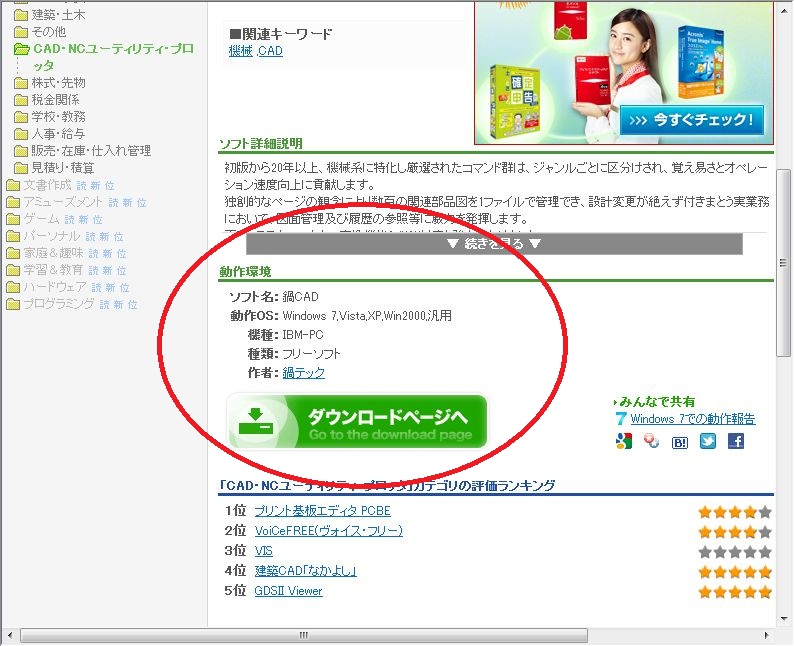Click 読 link next to パーソナル
This screenshot has width=794, height=646.
coord(90,237)
